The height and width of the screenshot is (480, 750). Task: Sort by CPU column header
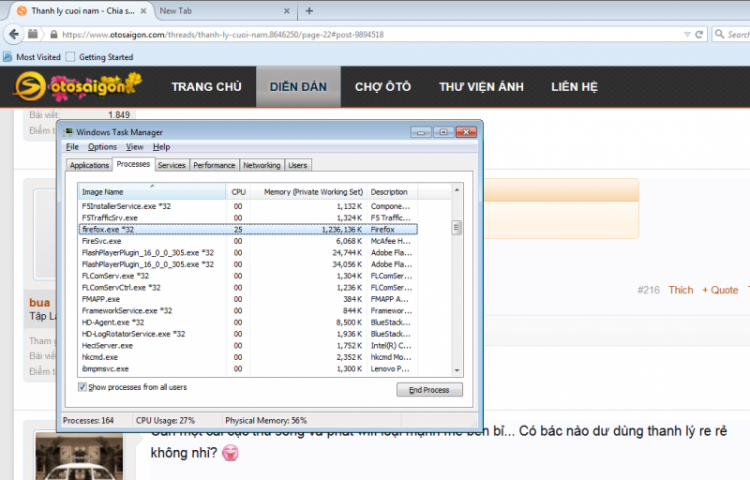pyautogui.click(x=238, y=192)
